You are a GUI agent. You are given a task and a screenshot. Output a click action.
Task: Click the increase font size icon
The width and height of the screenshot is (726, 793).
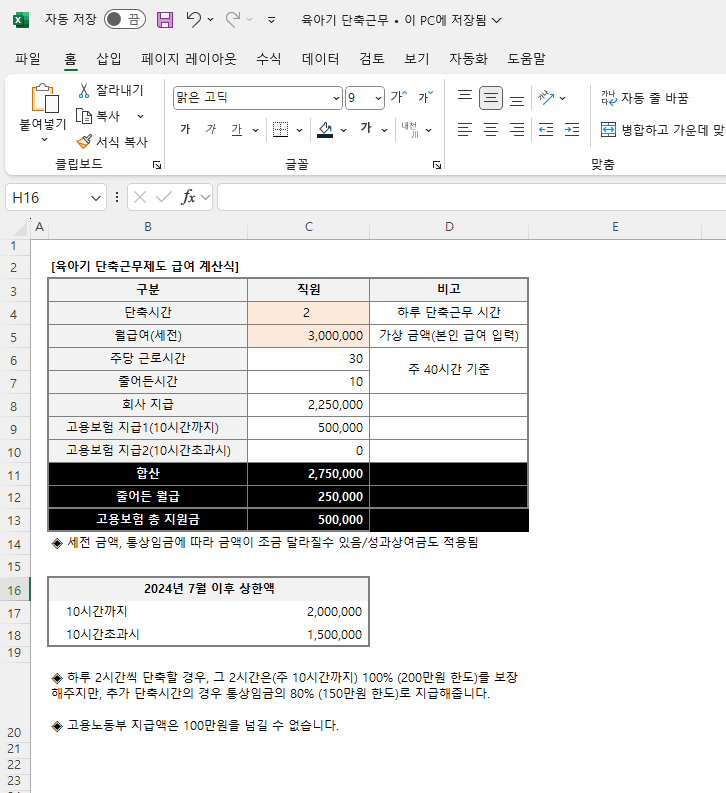pos(398,97)
